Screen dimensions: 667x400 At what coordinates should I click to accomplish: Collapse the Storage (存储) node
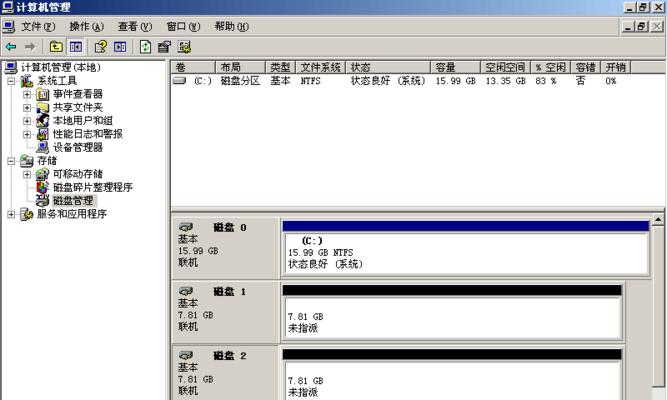[11, 161]
